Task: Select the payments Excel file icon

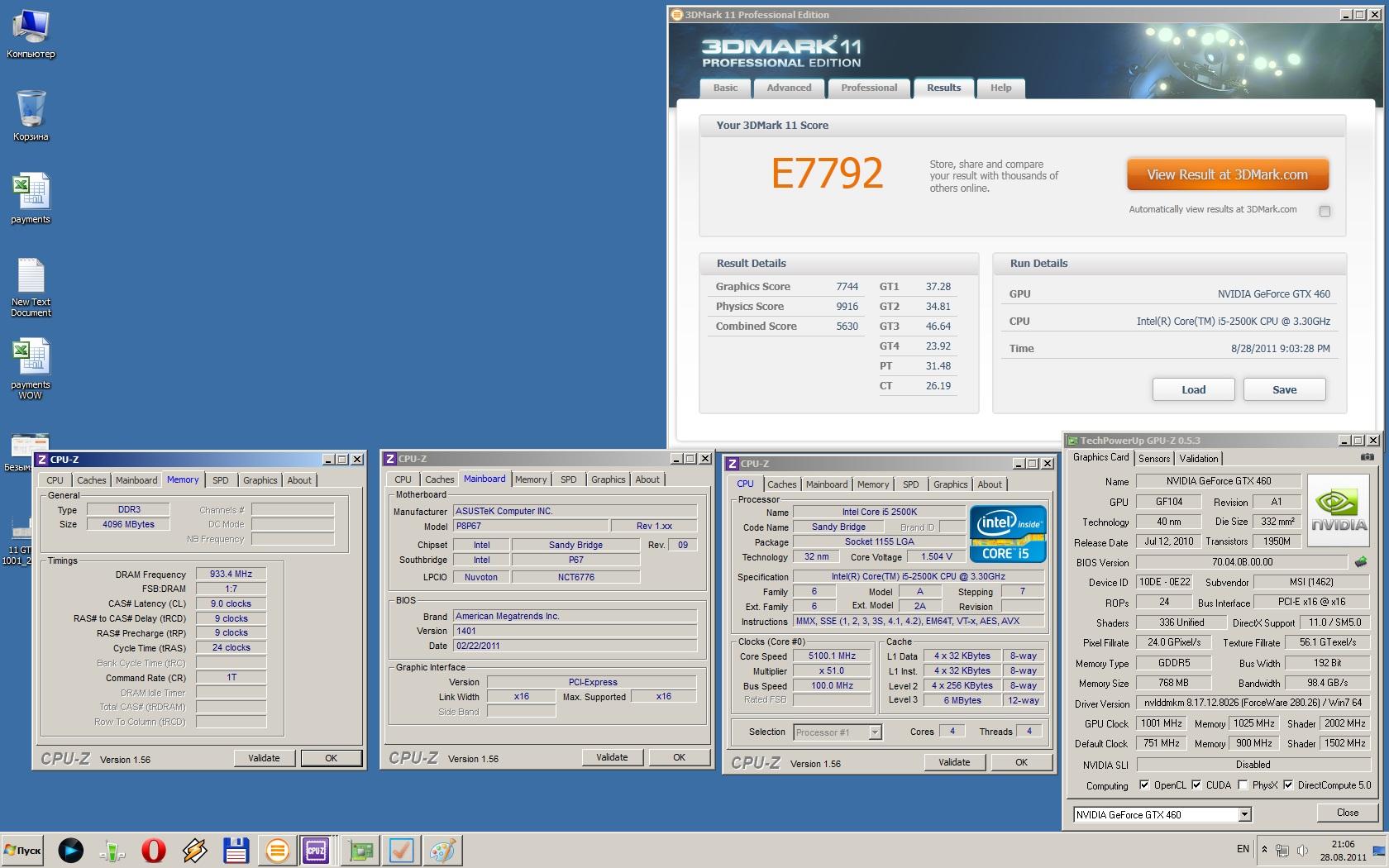Action: 31,198
